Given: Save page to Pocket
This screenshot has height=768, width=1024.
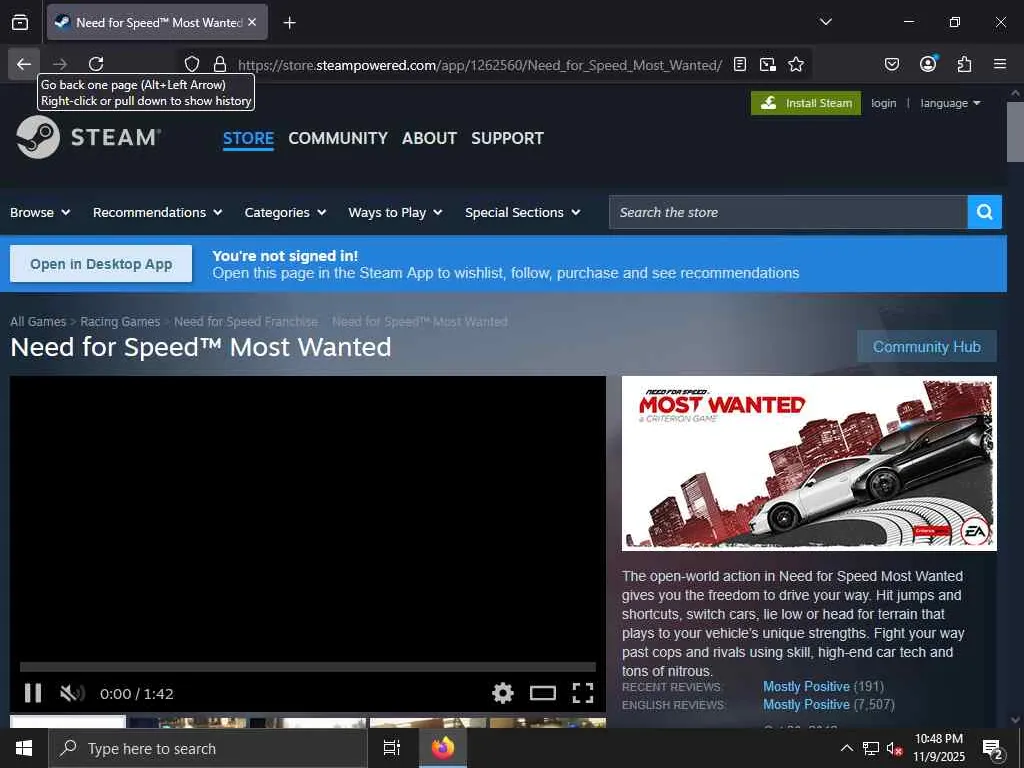Looking at the screenshot, I should pos(891,64).
